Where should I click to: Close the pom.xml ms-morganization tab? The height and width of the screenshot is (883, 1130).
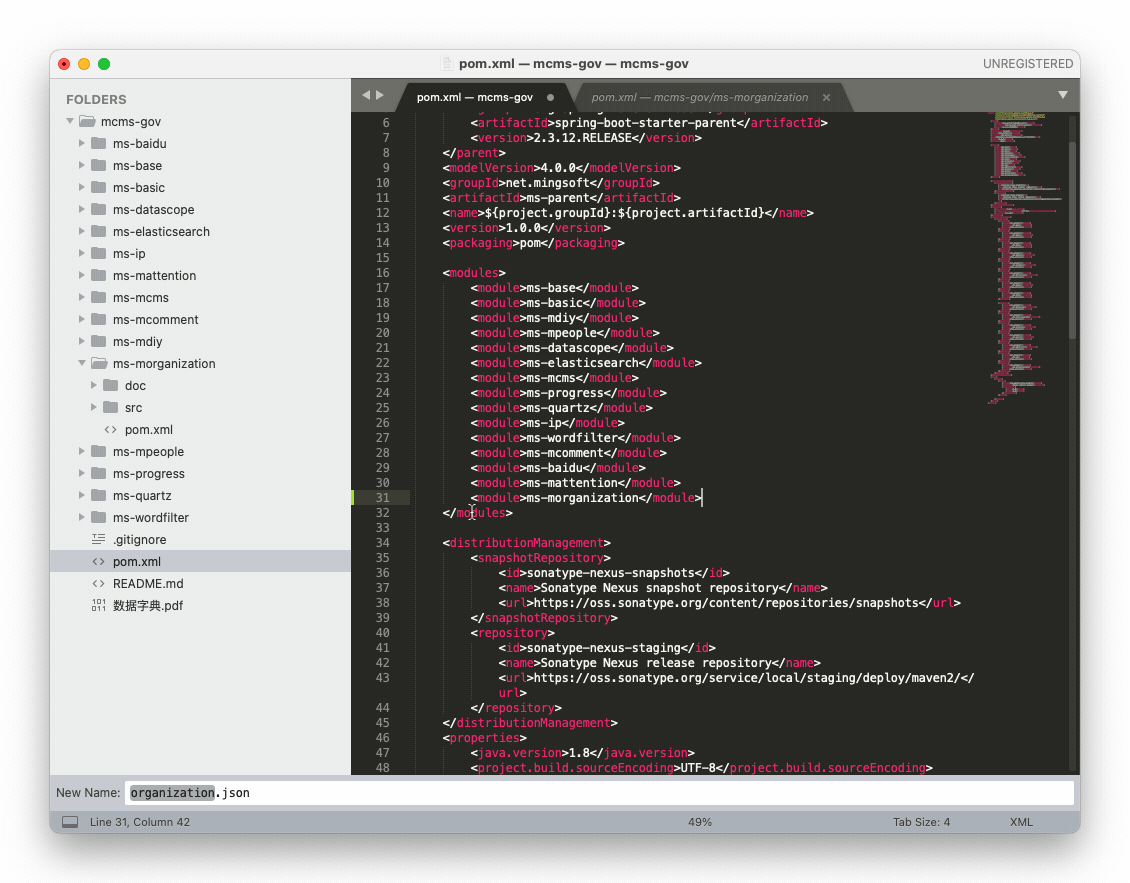point(826,98)
